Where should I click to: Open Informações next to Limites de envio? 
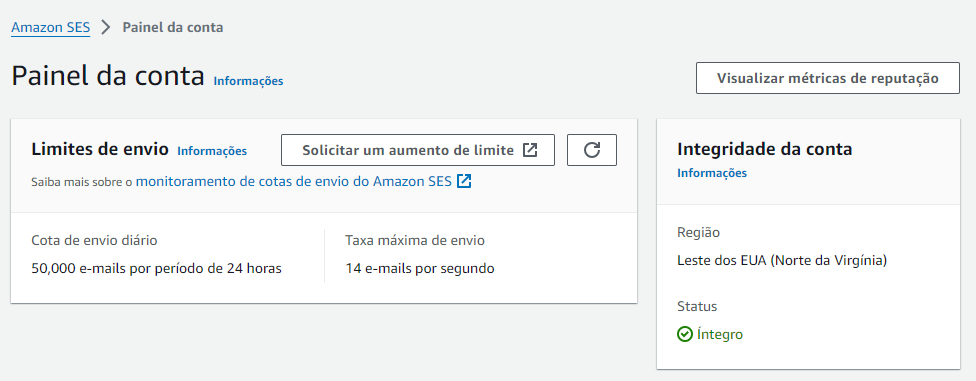tap(212, 151)
